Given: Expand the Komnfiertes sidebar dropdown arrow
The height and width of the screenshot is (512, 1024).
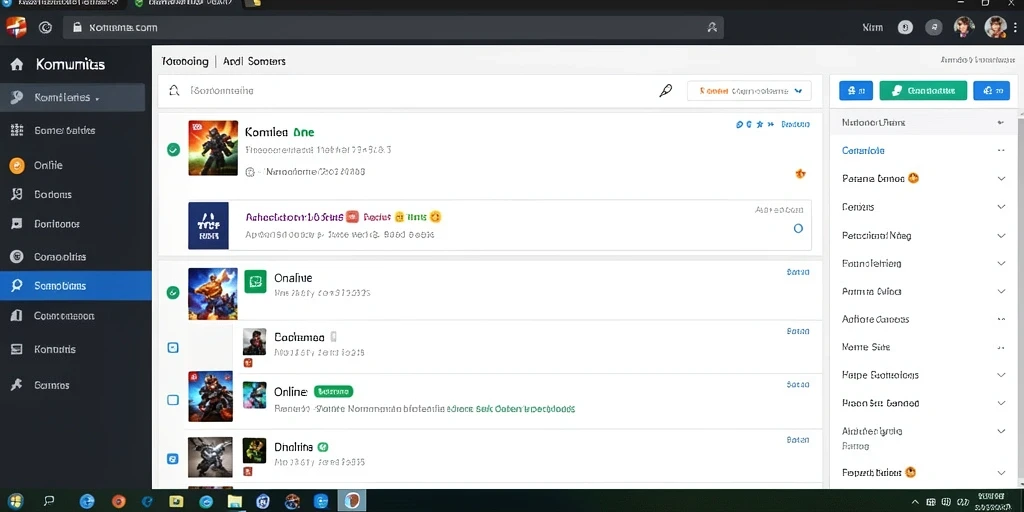Looking at the screenshot, I should [x=97, y=99].
